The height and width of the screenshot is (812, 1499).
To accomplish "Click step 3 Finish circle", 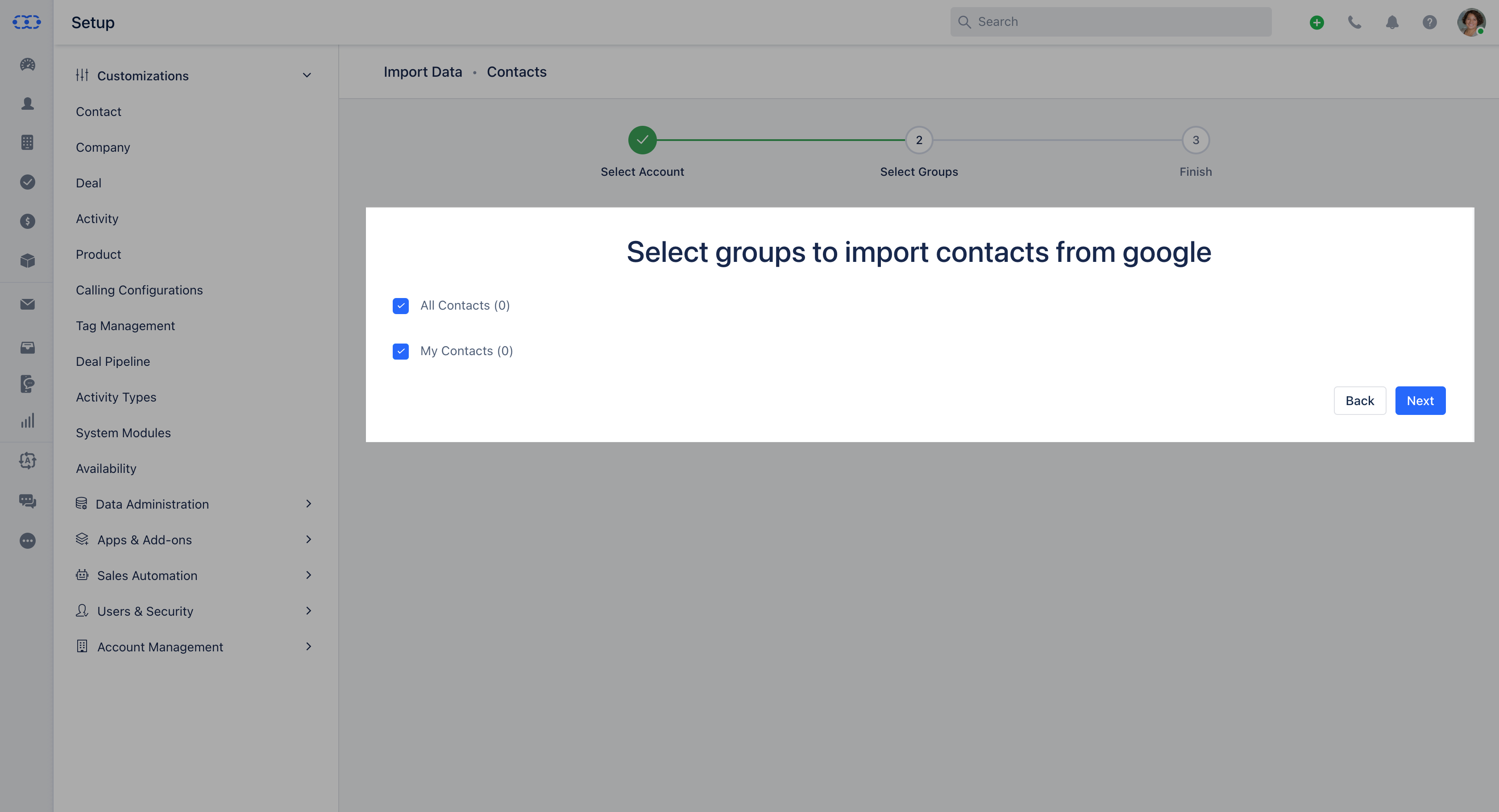I will 1195,140.
